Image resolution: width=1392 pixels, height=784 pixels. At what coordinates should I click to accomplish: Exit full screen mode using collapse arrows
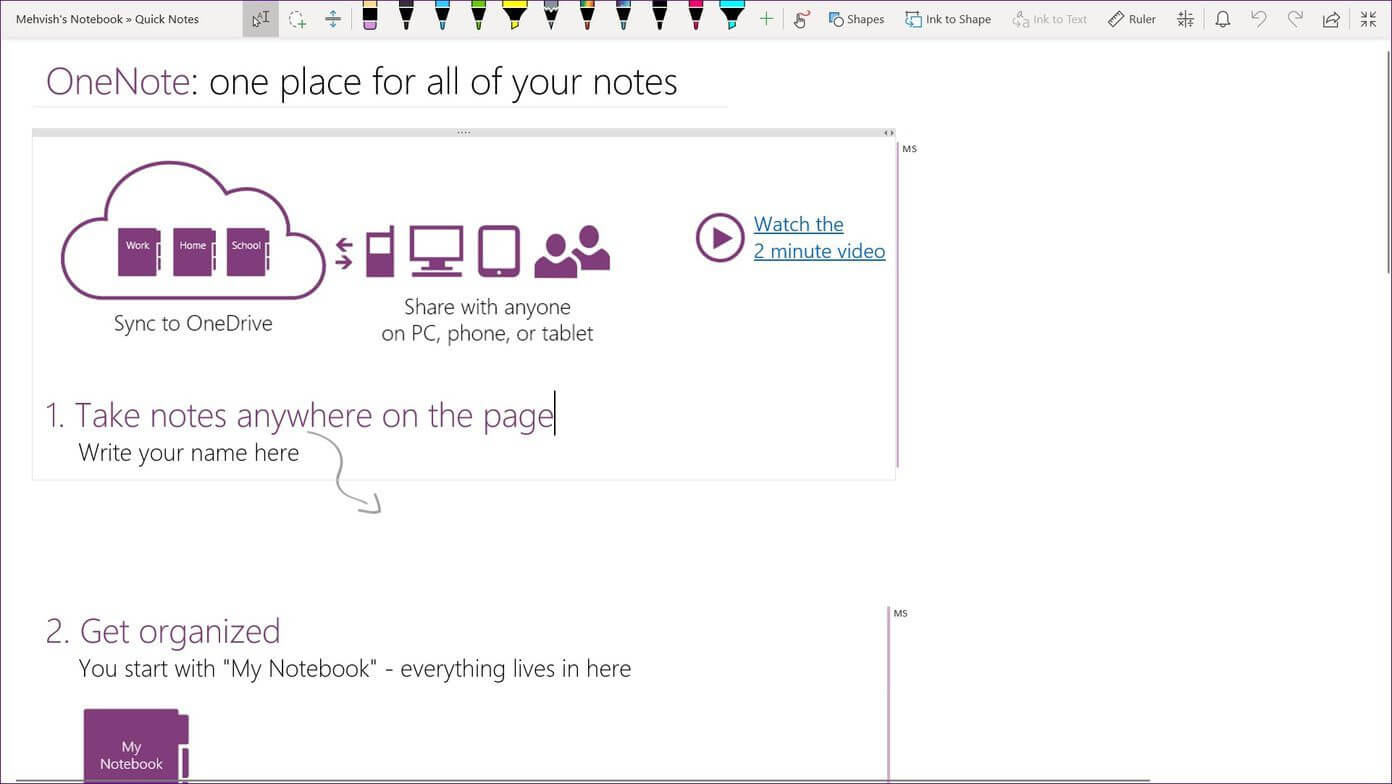click(1368, 19)
